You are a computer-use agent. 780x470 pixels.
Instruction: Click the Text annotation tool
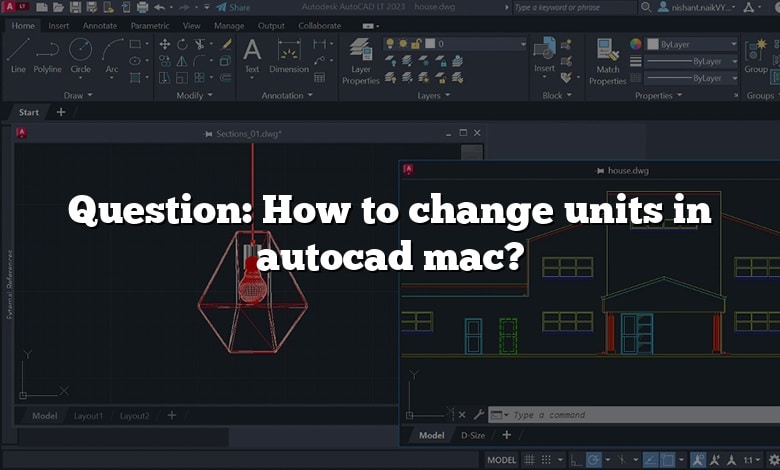click(251, 56)
